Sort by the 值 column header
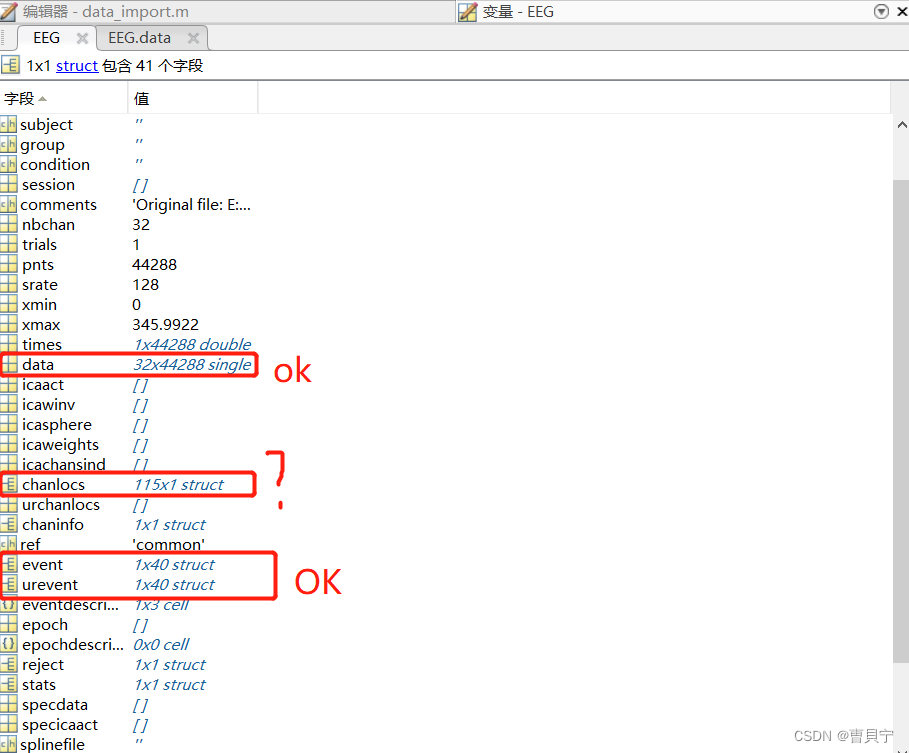 pos(192,99)
